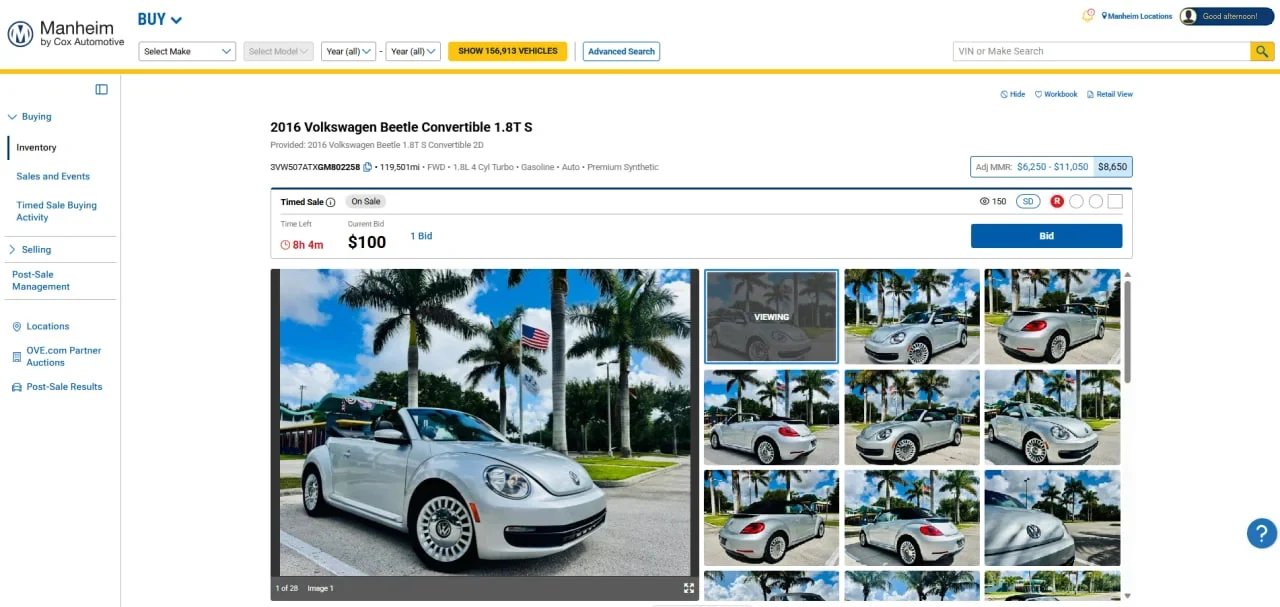Open Sales and Events
Screen dimensions: 1280x607
[x=53, y=176]
